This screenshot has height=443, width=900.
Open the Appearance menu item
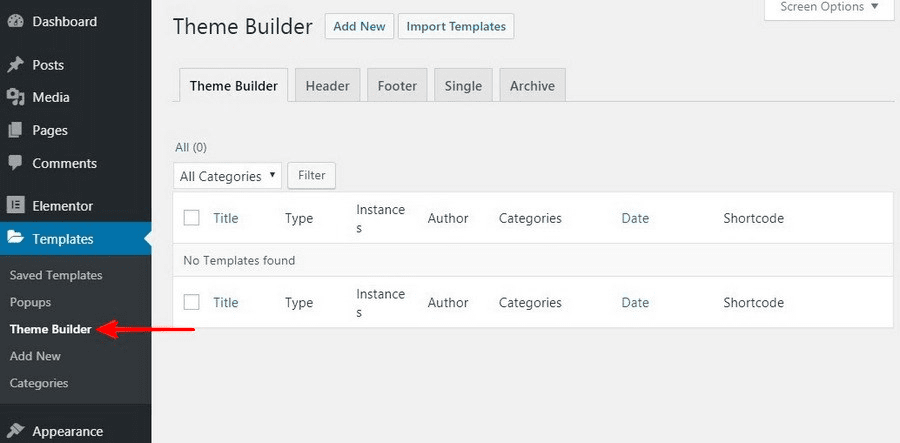point(75,431)
